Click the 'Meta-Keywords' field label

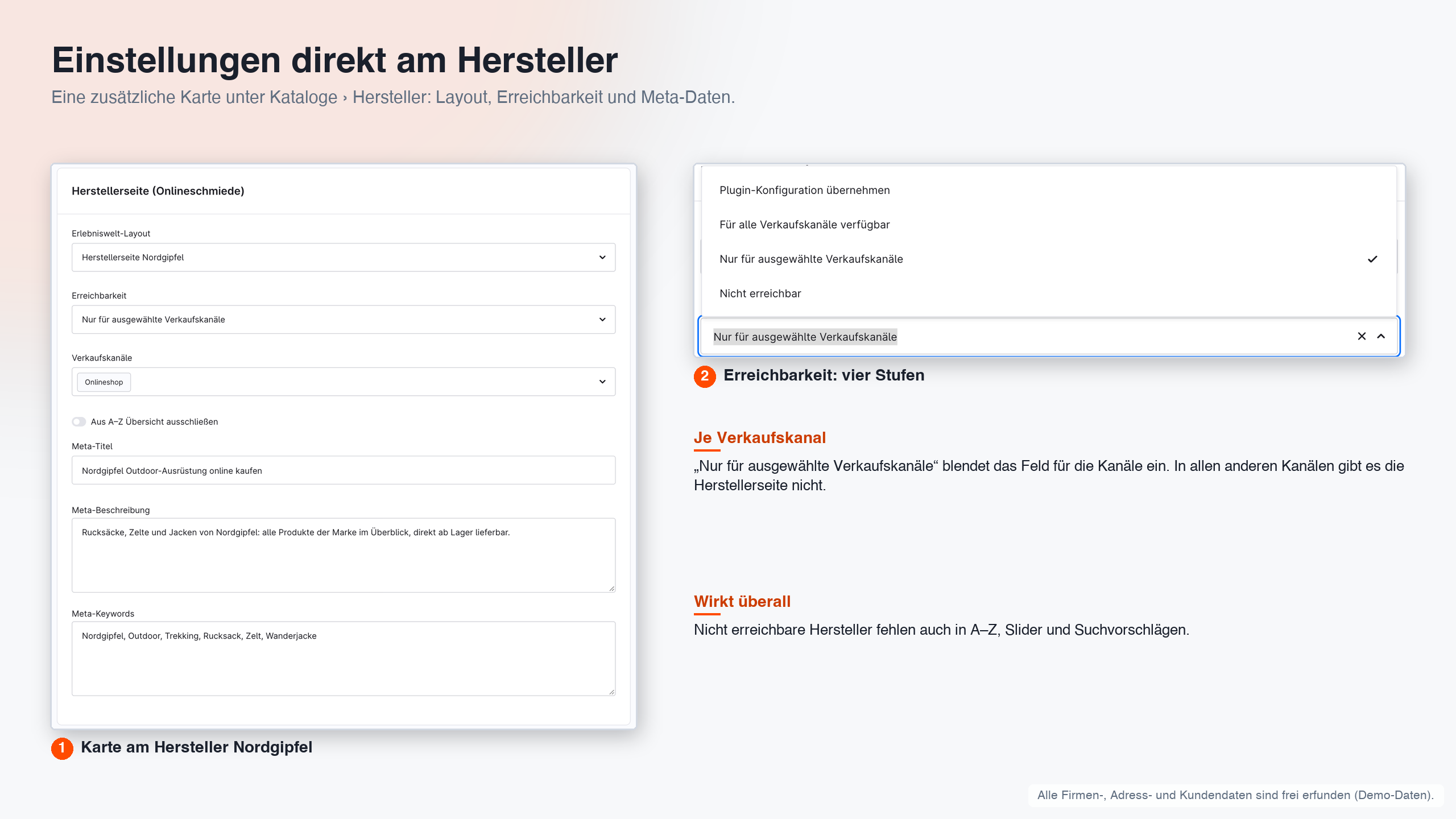pyautogui.click(x=103, y=614)
